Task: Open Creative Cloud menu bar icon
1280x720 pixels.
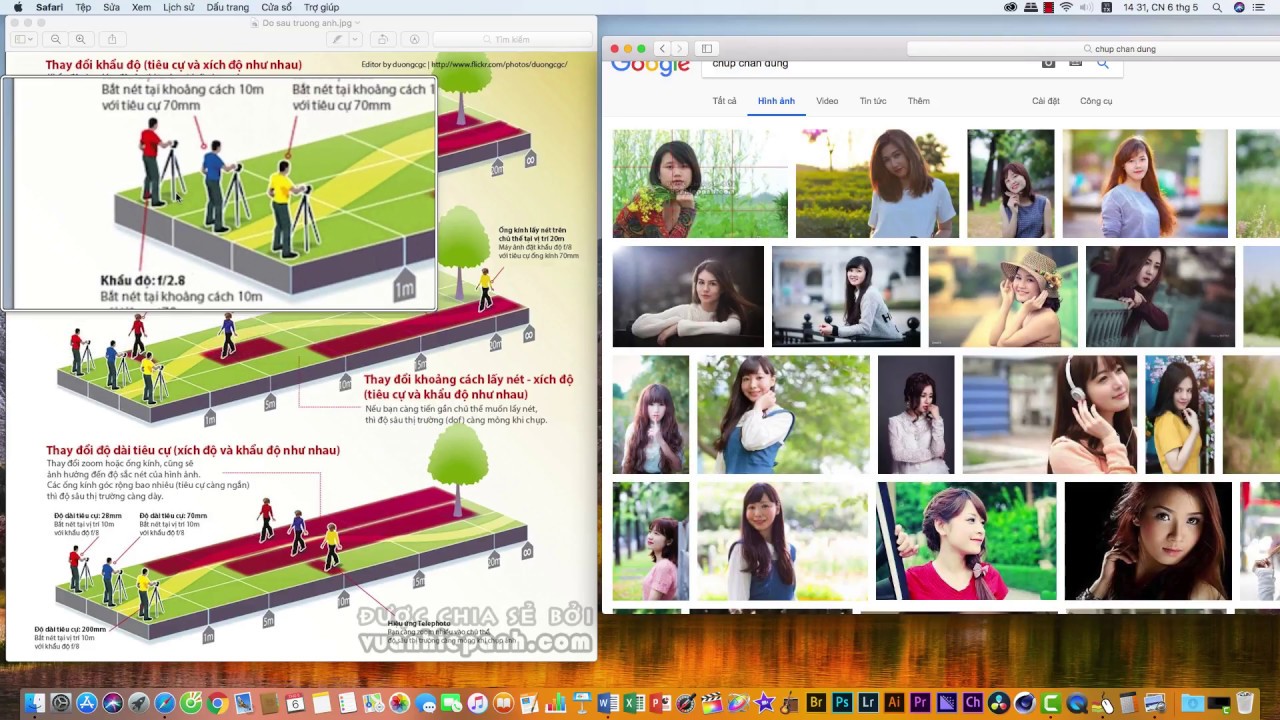Action: coord(1011,7)
